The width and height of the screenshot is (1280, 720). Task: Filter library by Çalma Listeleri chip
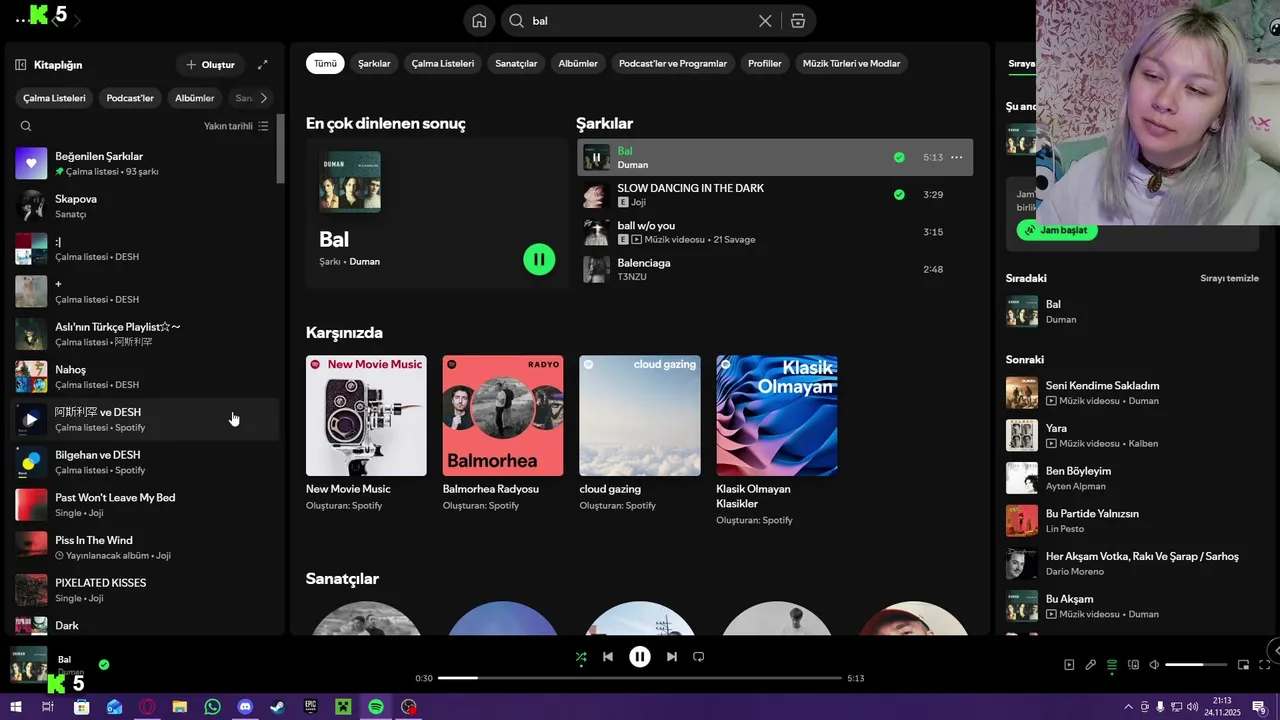coord(54,98)
